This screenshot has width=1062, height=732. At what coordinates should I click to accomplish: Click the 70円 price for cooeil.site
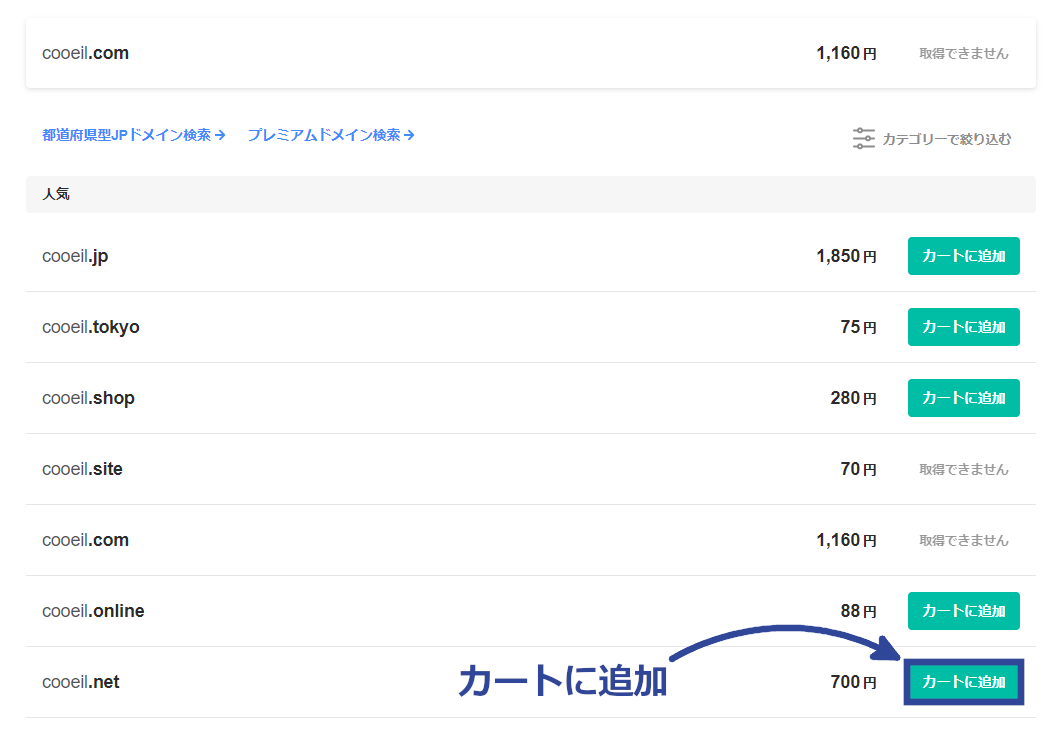[x=858, y=469]
